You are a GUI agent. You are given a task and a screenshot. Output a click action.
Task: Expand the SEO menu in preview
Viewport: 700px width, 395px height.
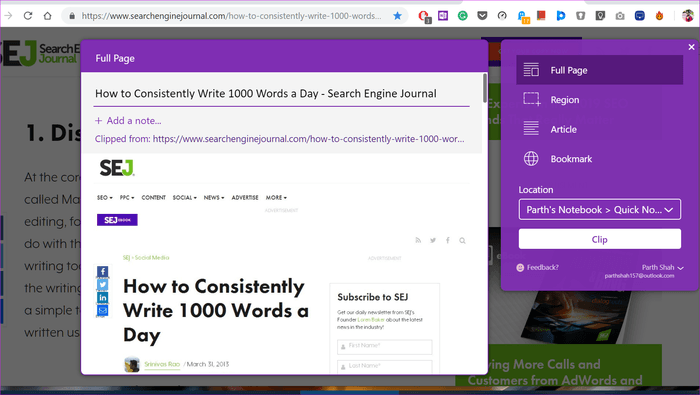pyautogui.click(x=104, y=197)
